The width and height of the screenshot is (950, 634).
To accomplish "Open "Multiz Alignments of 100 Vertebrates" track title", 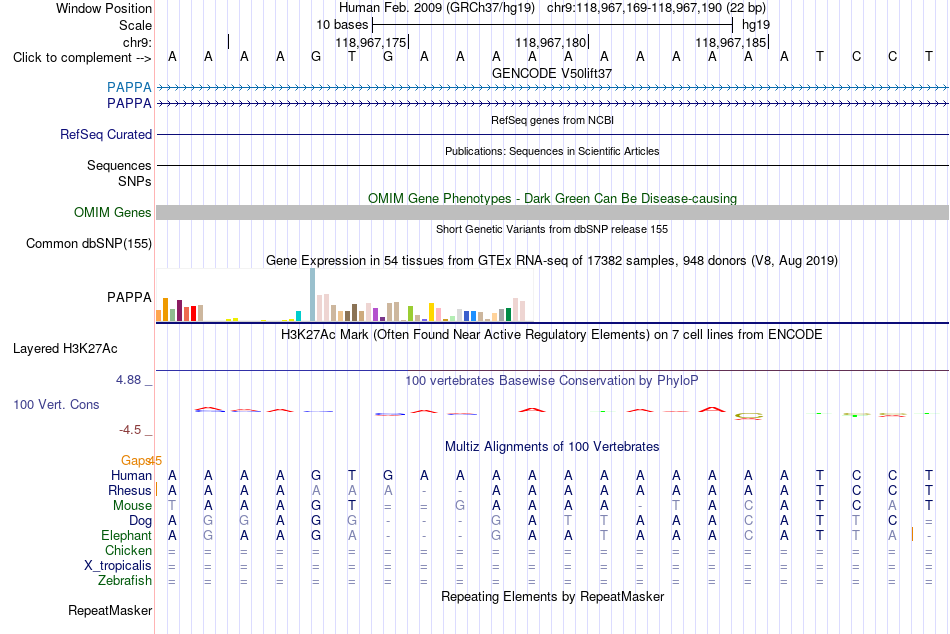I will (x=552, y=447).
